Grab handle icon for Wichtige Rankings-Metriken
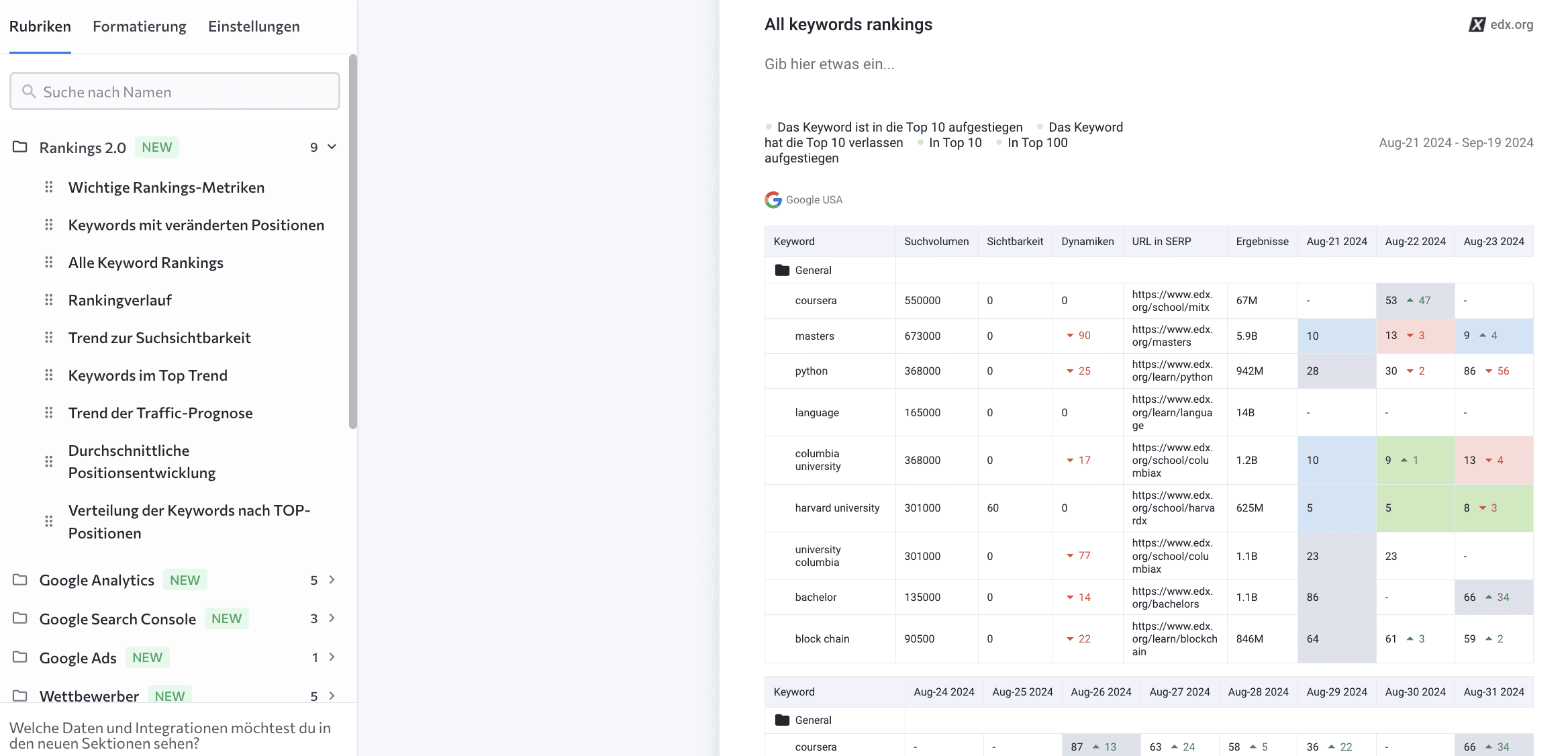 pos(48,187)
